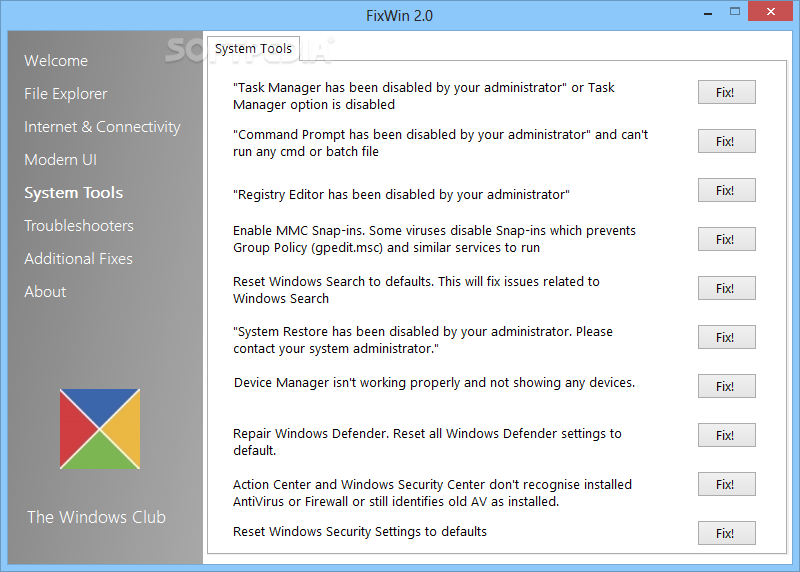
Task: Click "Enable MMC Snap-ins" description text
Action: 434,239
